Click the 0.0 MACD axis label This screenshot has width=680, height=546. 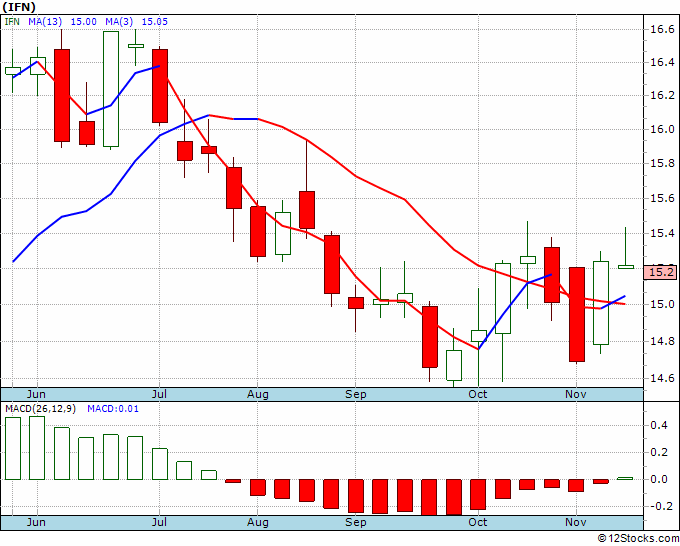(x=659, y=479)
